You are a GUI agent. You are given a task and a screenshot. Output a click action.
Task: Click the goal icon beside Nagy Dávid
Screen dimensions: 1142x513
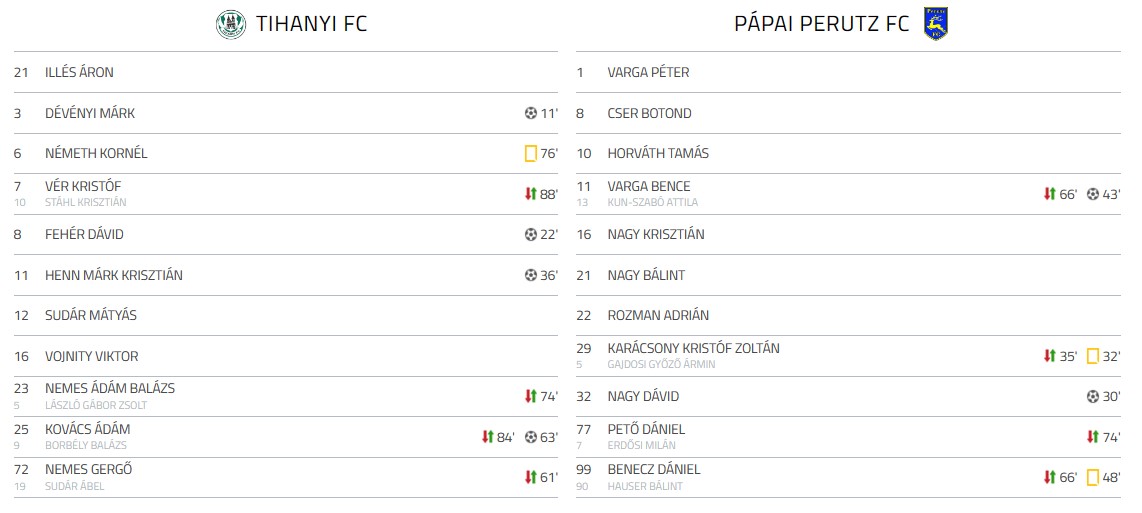click(1093, 397)
